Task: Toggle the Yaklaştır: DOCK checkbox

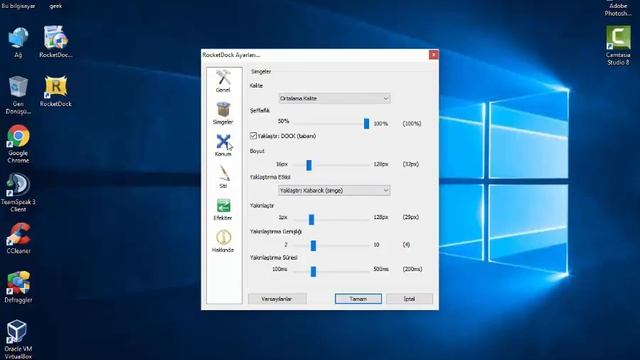Action: 253,136
